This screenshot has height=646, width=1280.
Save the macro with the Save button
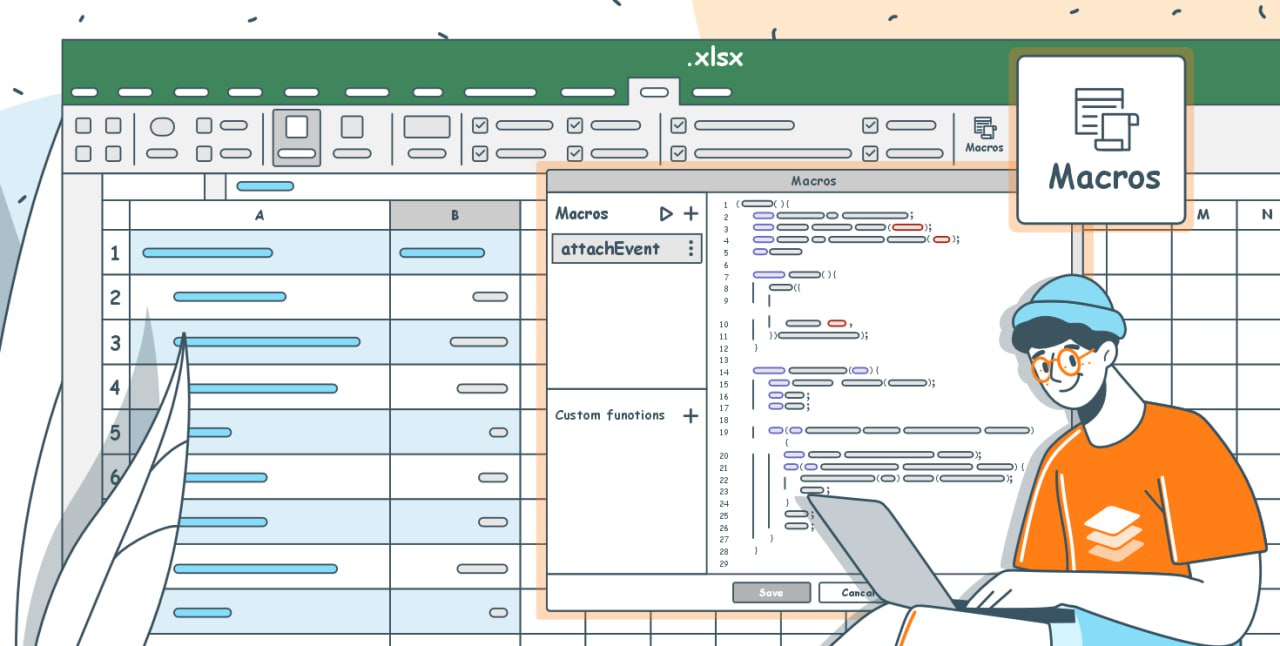click(x=771, y=592)
